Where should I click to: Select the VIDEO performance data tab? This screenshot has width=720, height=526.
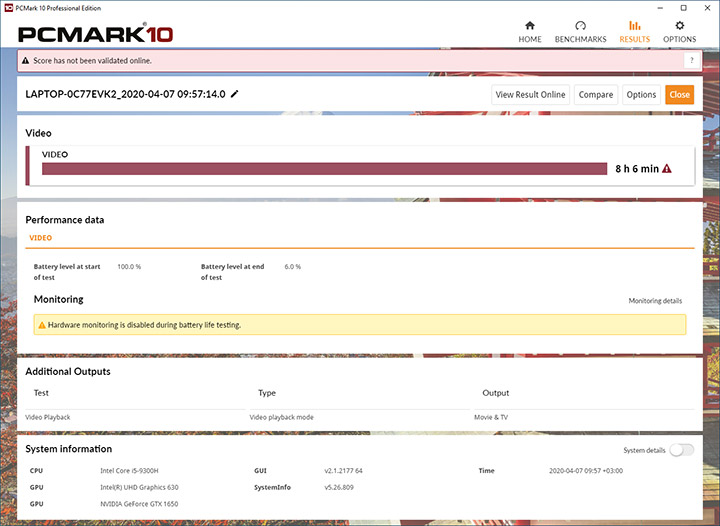(40, 238)
